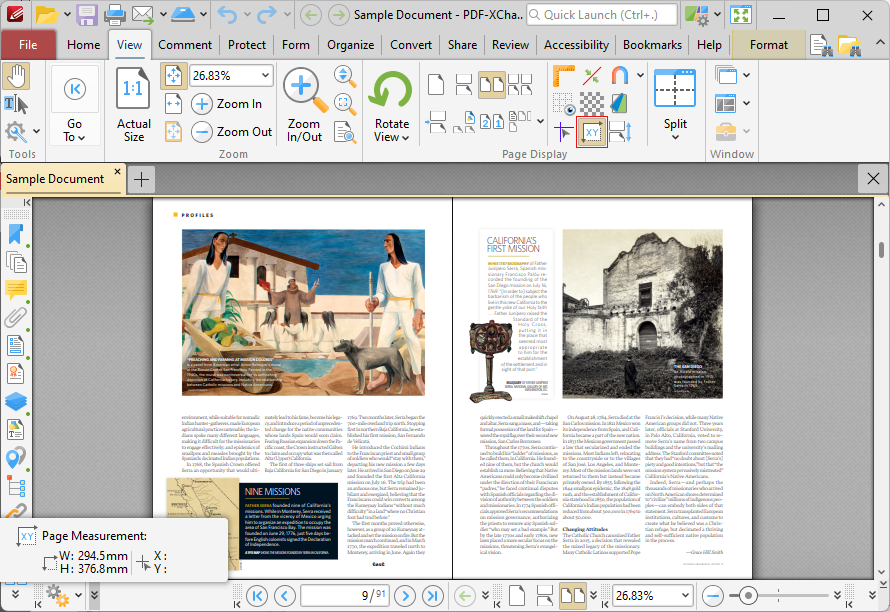Viewport: 890px width, 612px height.
Task: Click the Zoom In button
Action: tap(226, 104)
